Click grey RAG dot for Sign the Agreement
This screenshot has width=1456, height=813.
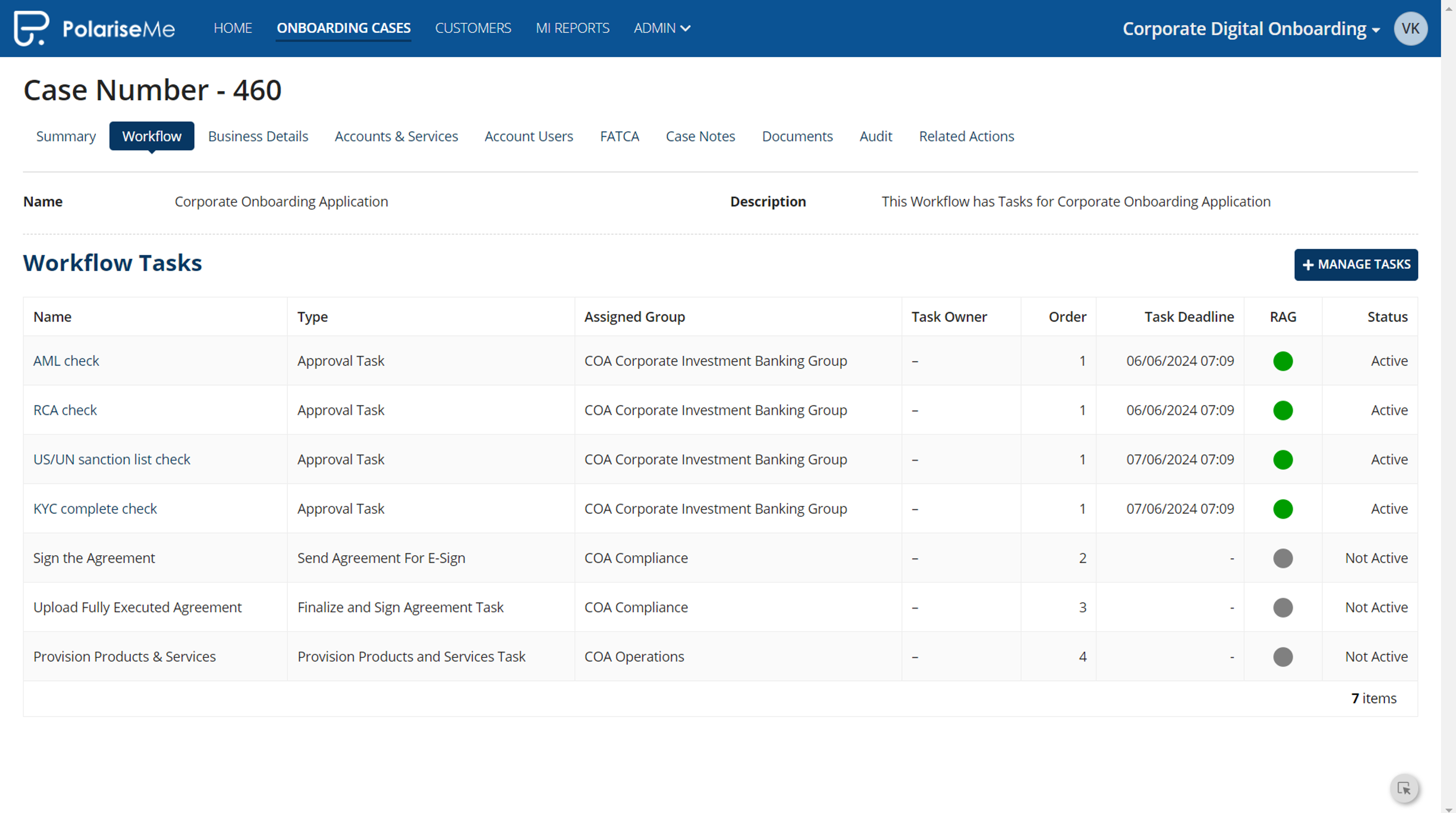click(1282, 558)
